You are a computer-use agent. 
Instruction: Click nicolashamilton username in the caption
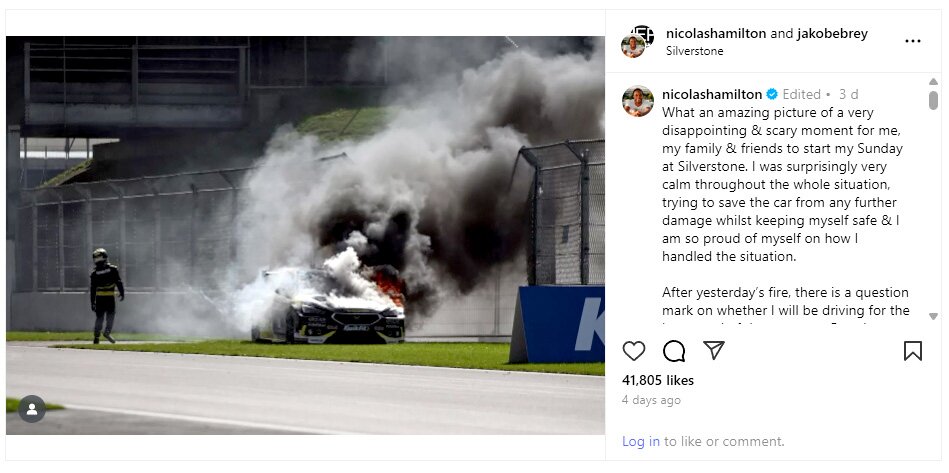(712, 94)
